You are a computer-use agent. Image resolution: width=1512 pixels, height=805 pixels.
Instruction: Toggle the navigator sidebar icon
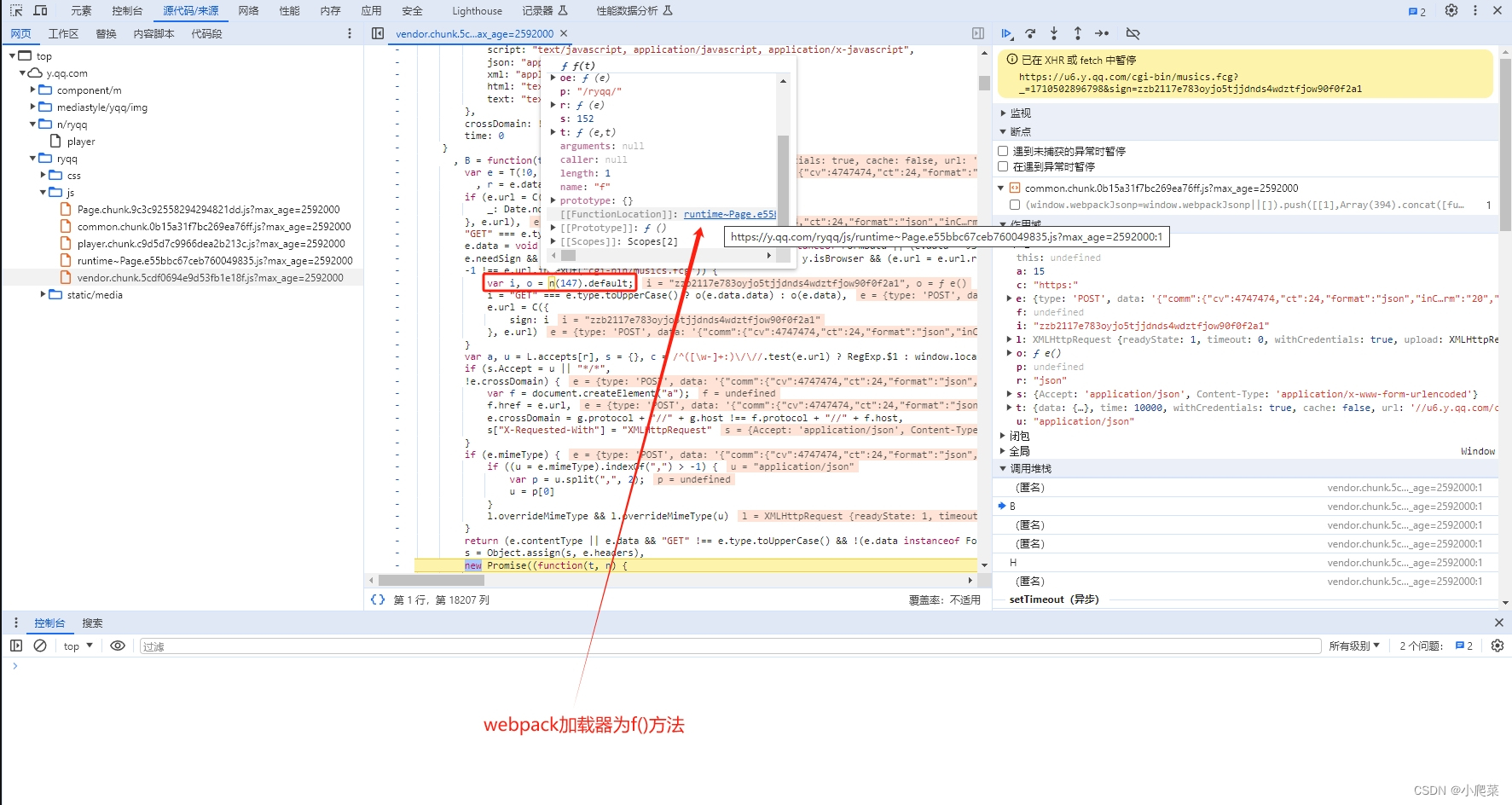(378, 33)
